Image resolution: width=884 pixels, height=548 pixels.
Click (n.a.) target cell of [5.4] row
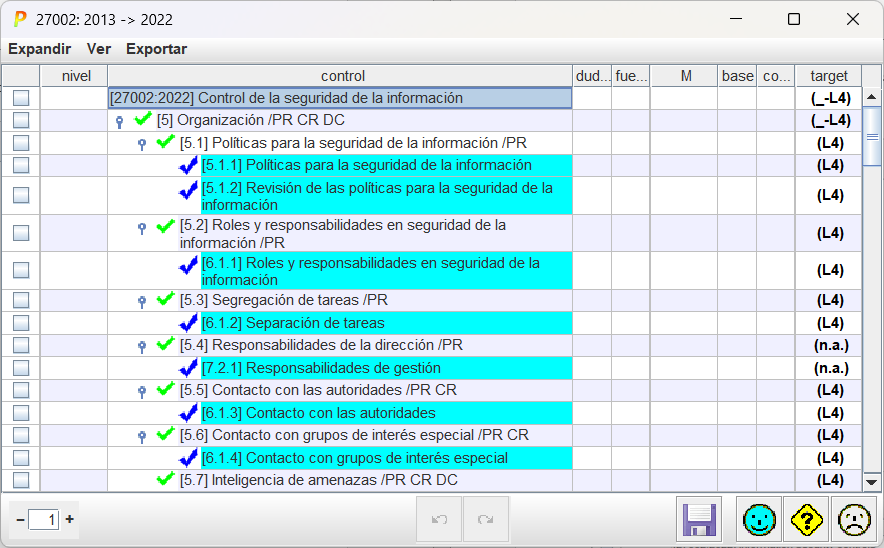pos(830,345)
